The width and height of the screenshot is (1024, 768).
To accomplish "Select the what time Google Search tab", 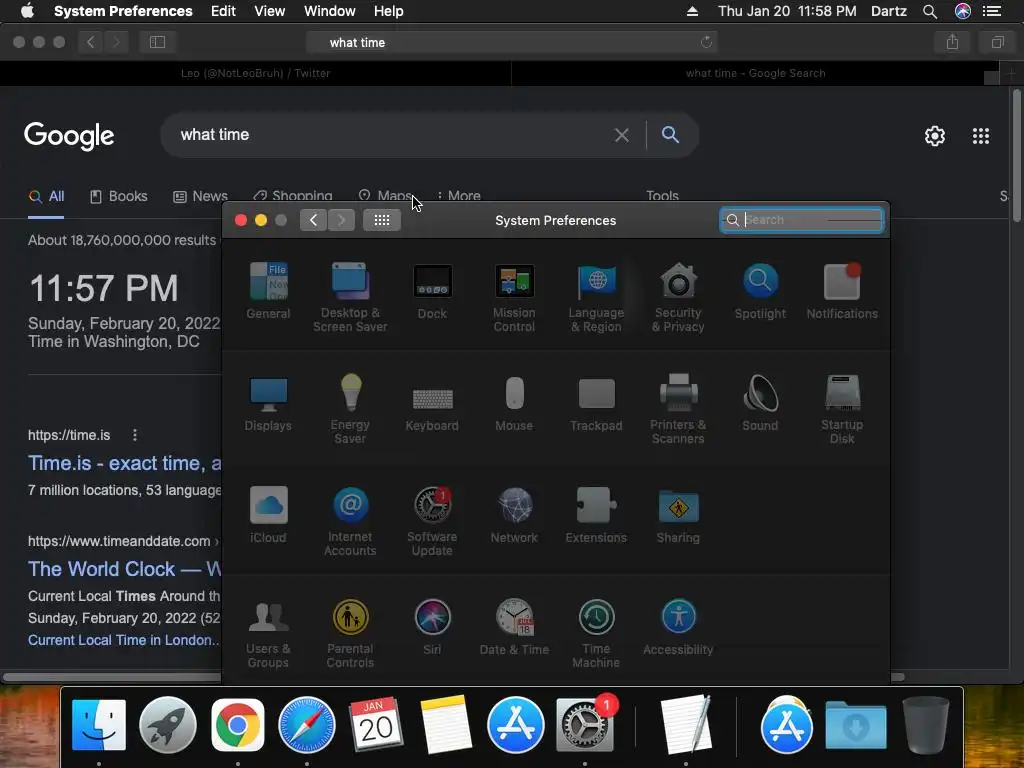I will pos(756,73).
